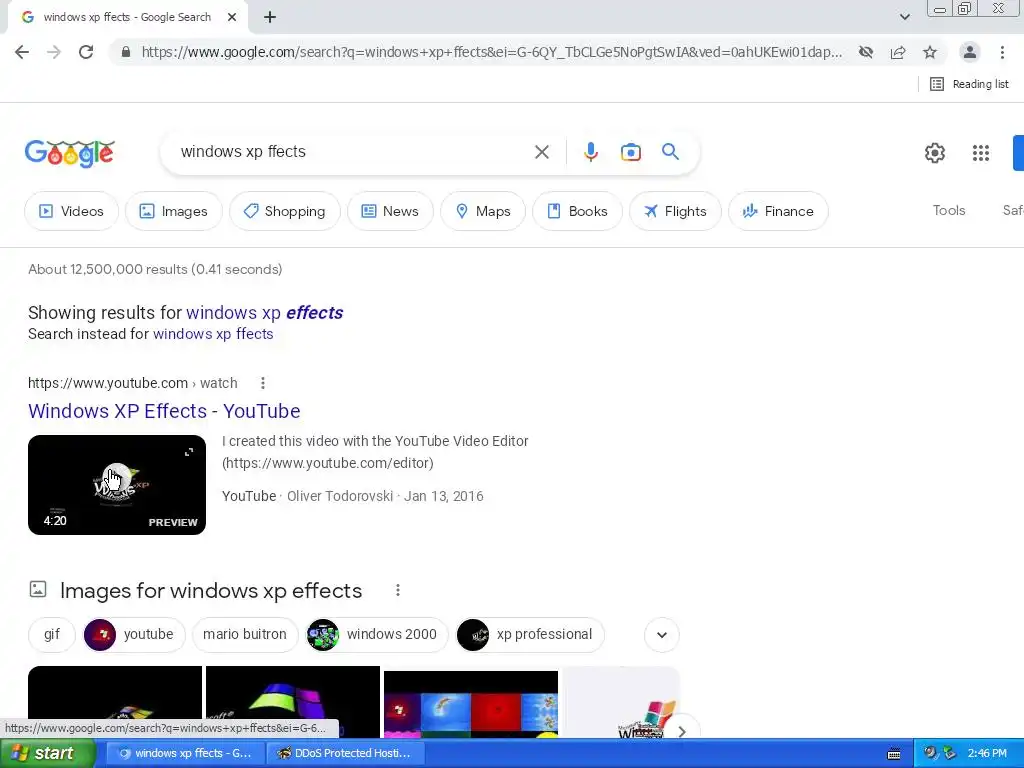The image size is (1024, 768).
Task: Open the three-dot menu beside youtube.com result
Action: coord(263,383)
